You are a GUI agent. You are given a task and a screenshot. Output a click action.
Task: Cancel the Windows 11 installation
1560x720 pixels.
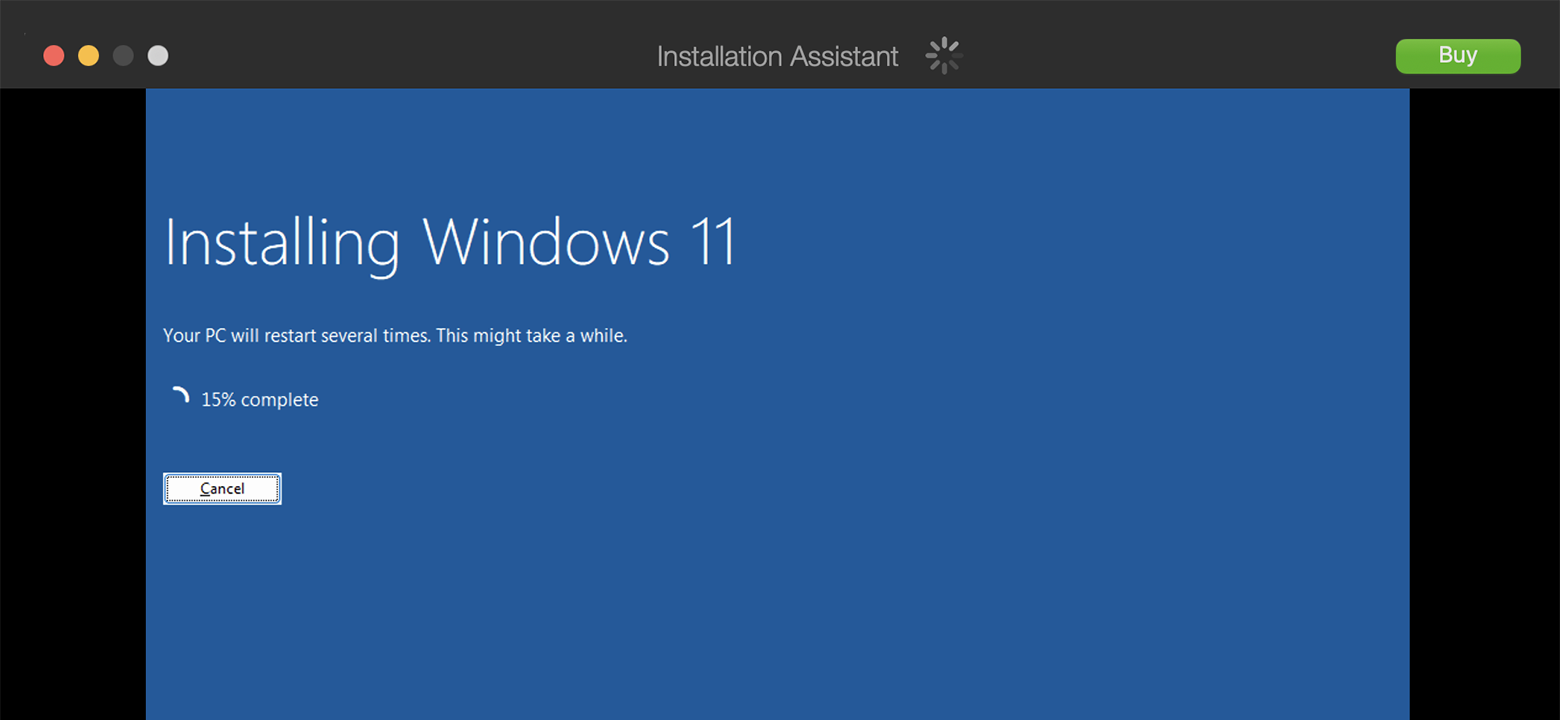tap(222, 489)
